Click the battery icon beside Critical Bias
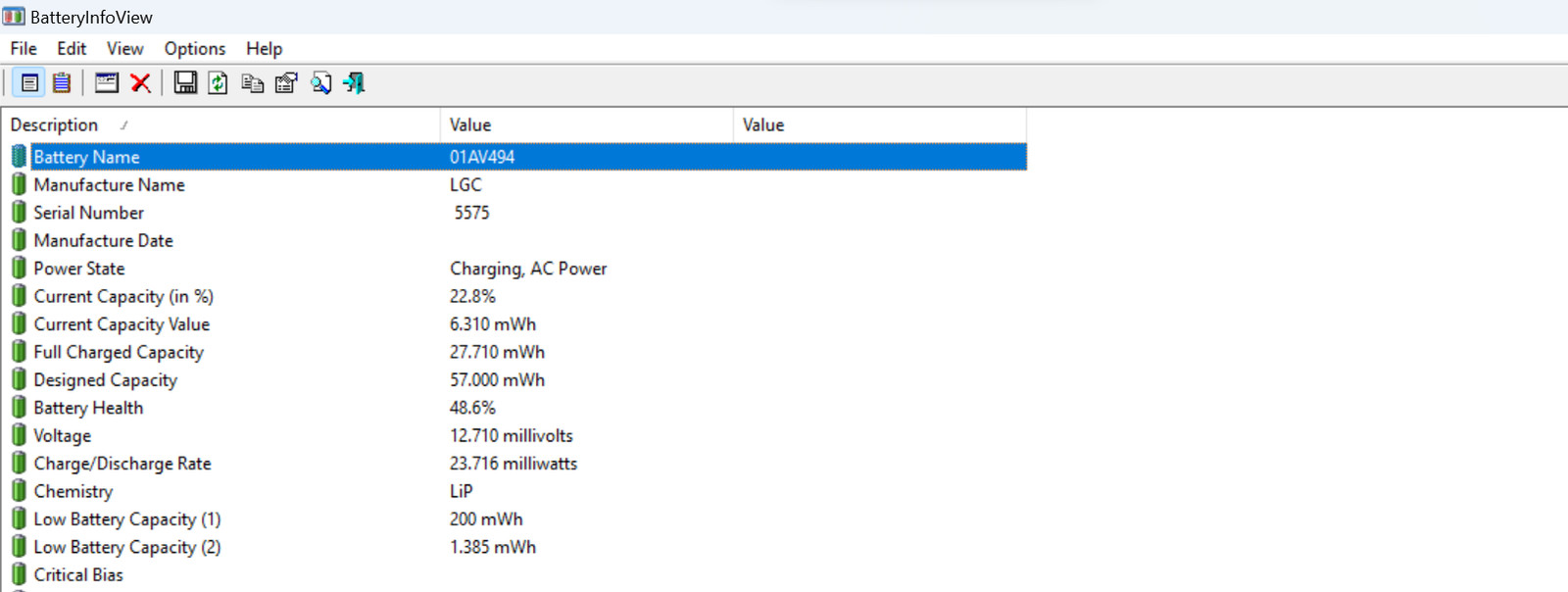 [x=19, y=575]
